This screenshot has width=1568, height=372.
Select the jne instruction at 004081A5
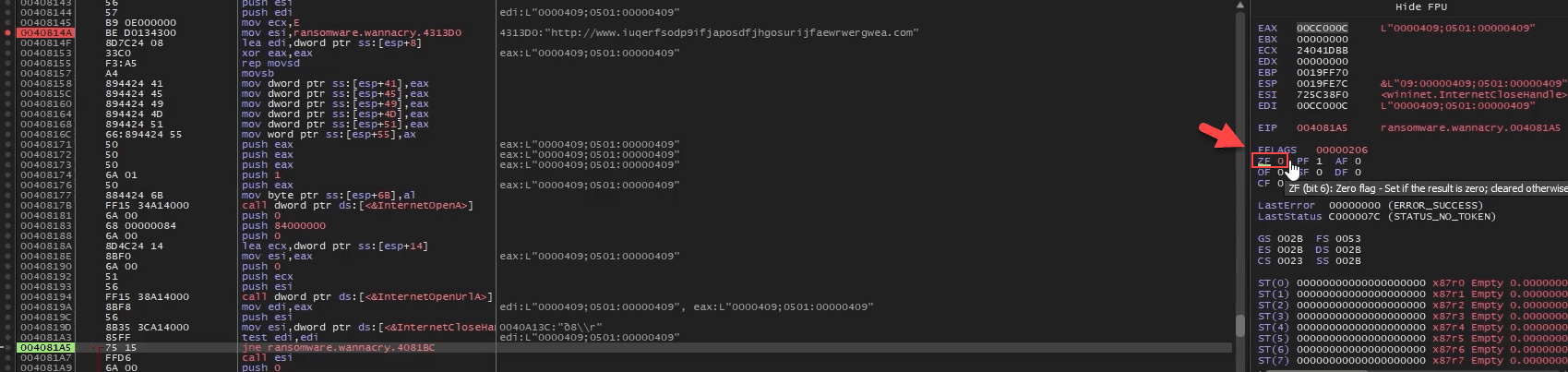pos(337,348)
